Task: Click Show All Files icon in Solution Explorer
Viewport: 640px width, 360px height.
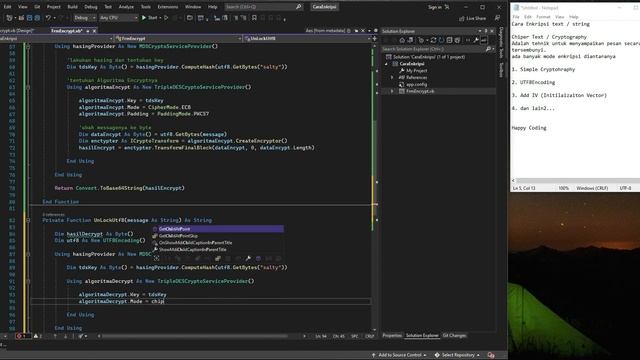Action: 457,40
